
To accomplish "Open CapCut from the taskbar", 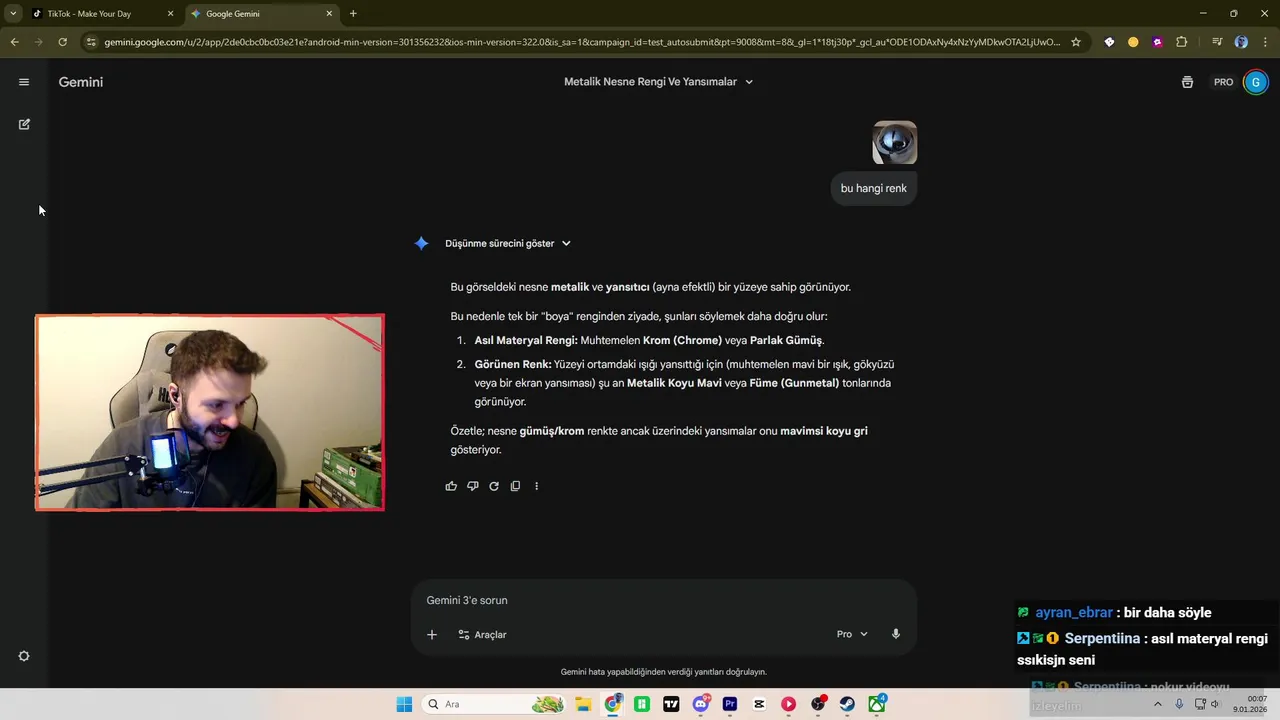I will [x=759, y=704].
